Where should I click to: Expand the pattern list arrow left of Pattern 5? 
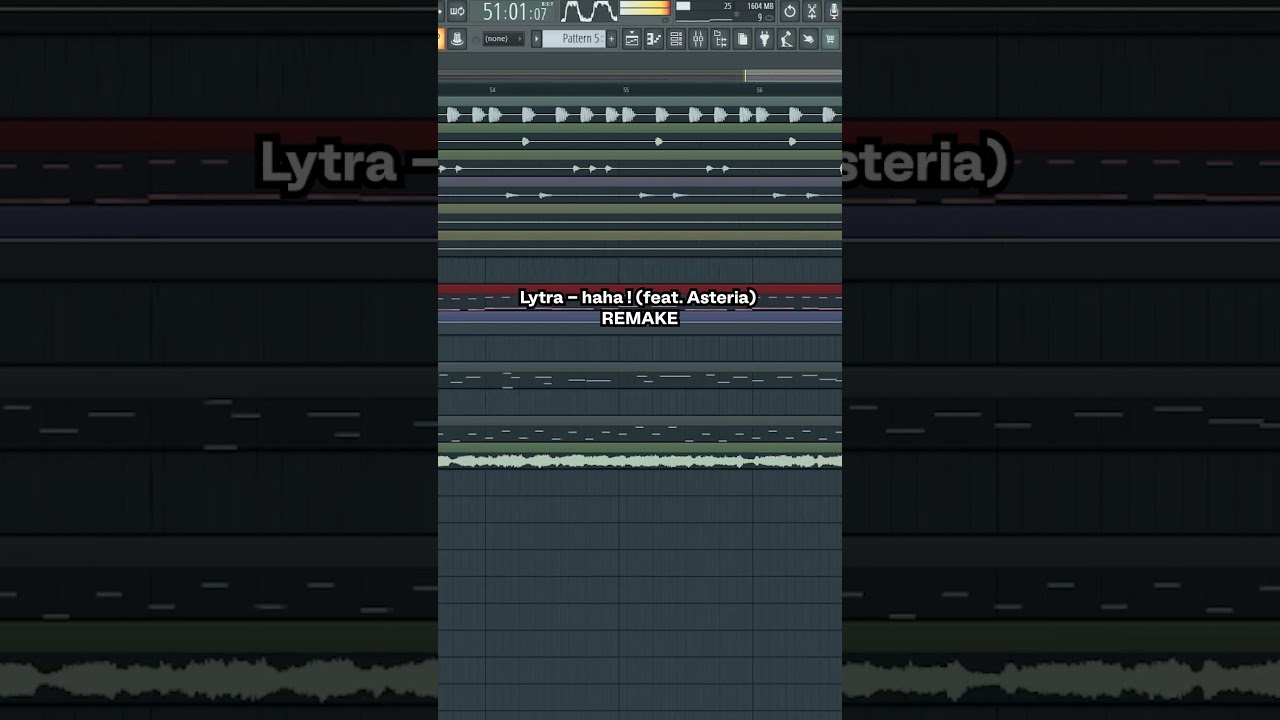536,38
